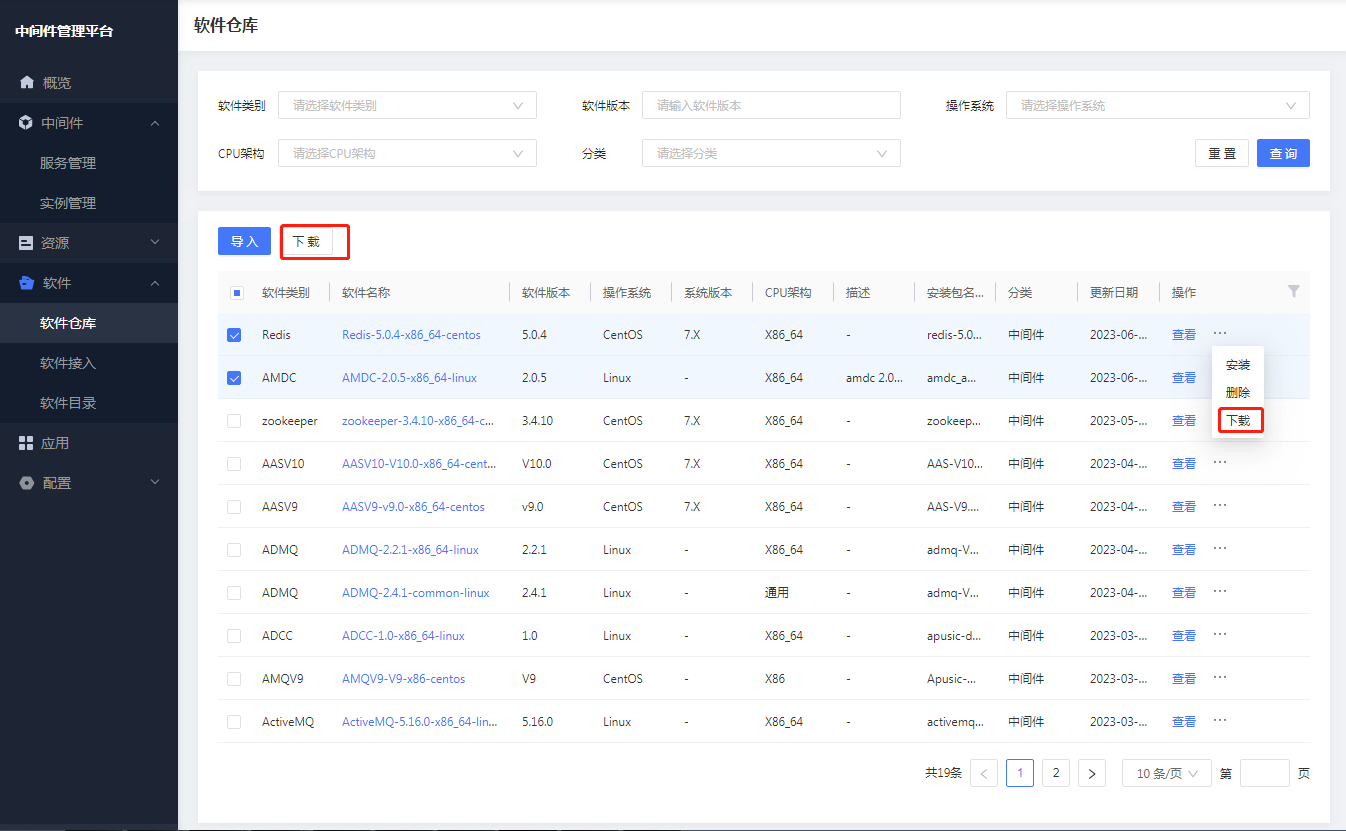Click the 软件版本 input field
The height and width of the screenshot is (831, 1346).
771,105
